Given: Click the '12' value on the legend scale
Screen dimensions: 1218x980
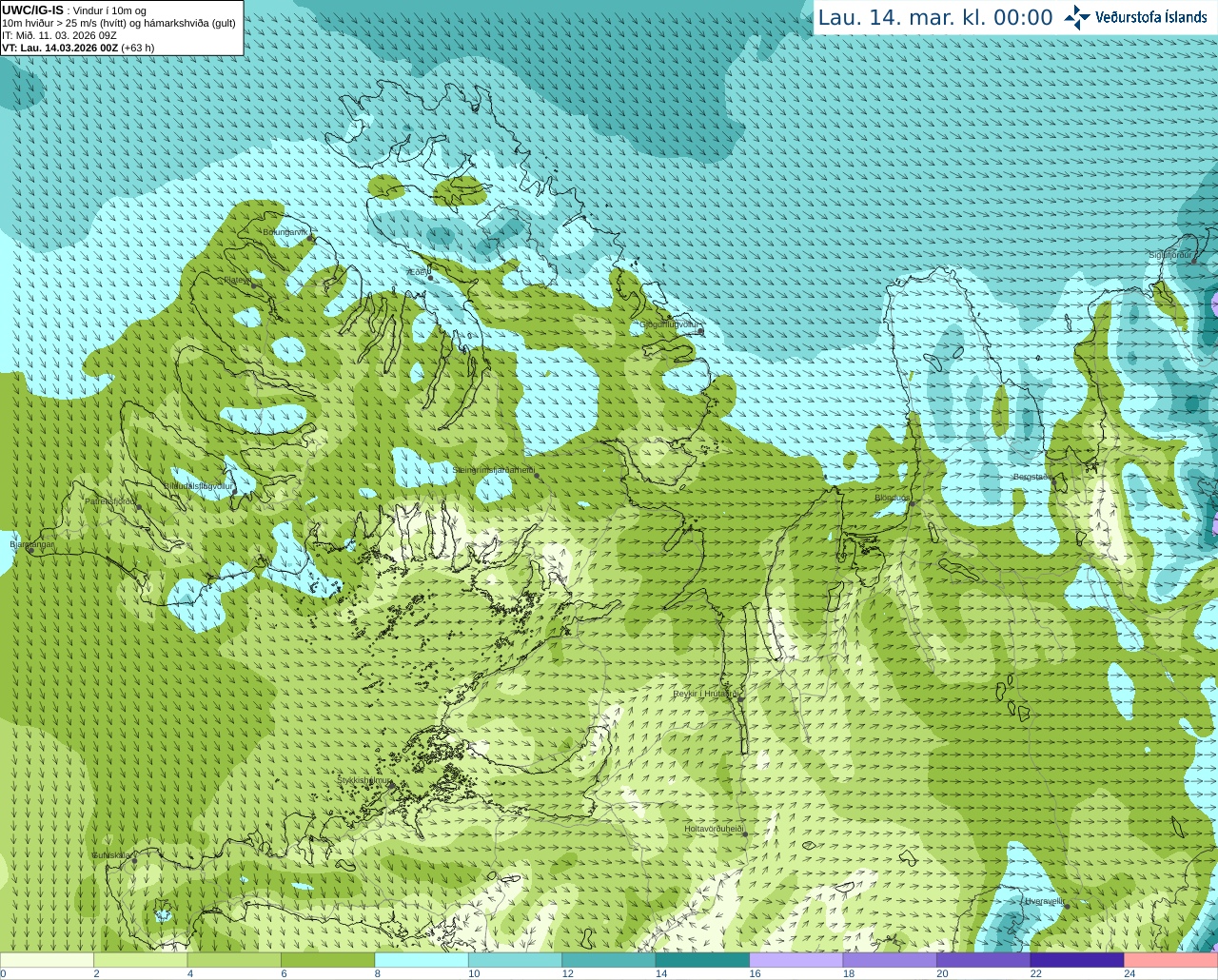Looking at the screenshot, I should pyautogui.click(x=567, y=973).
